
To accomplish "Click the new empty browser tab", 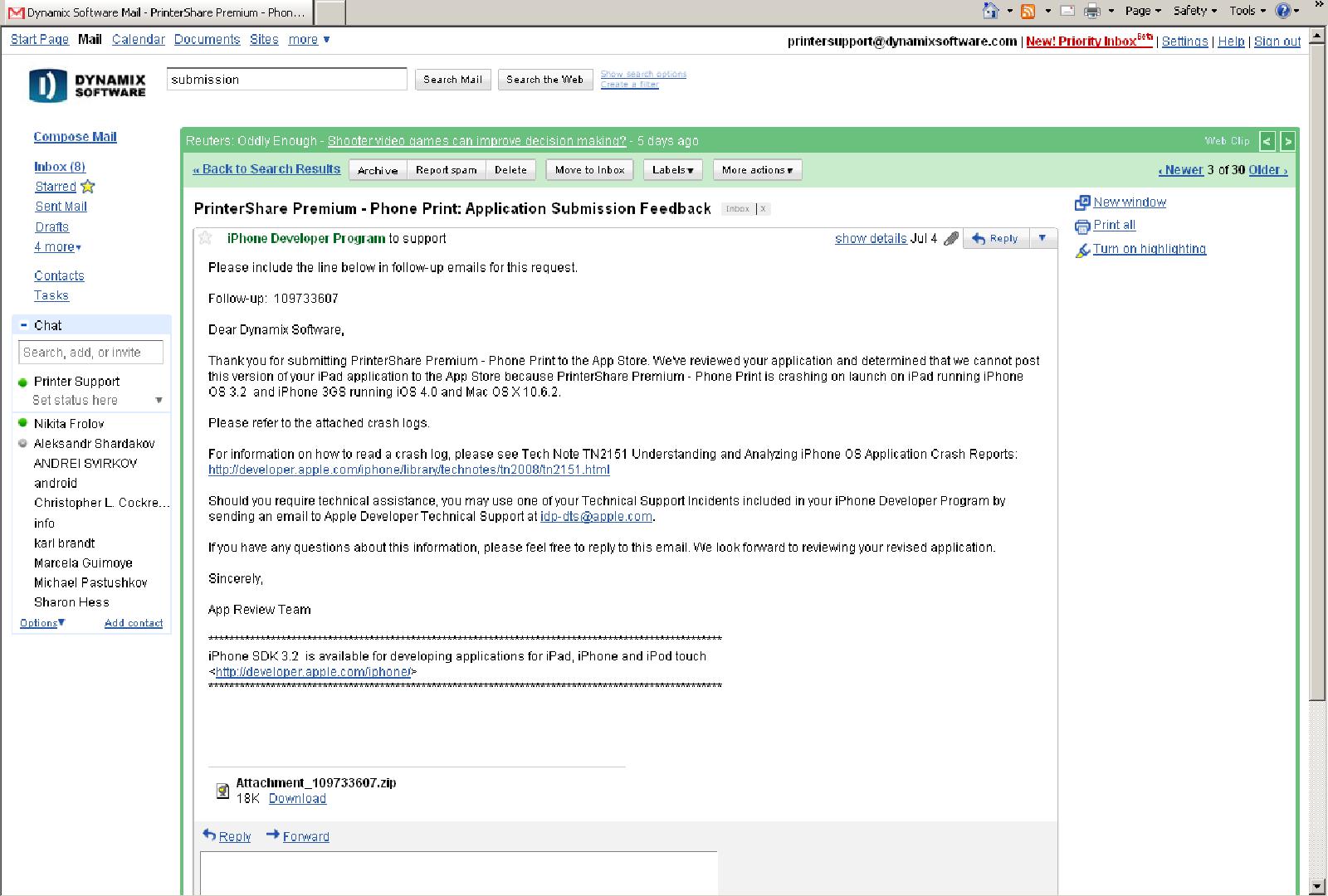I will tap(330, 13).
